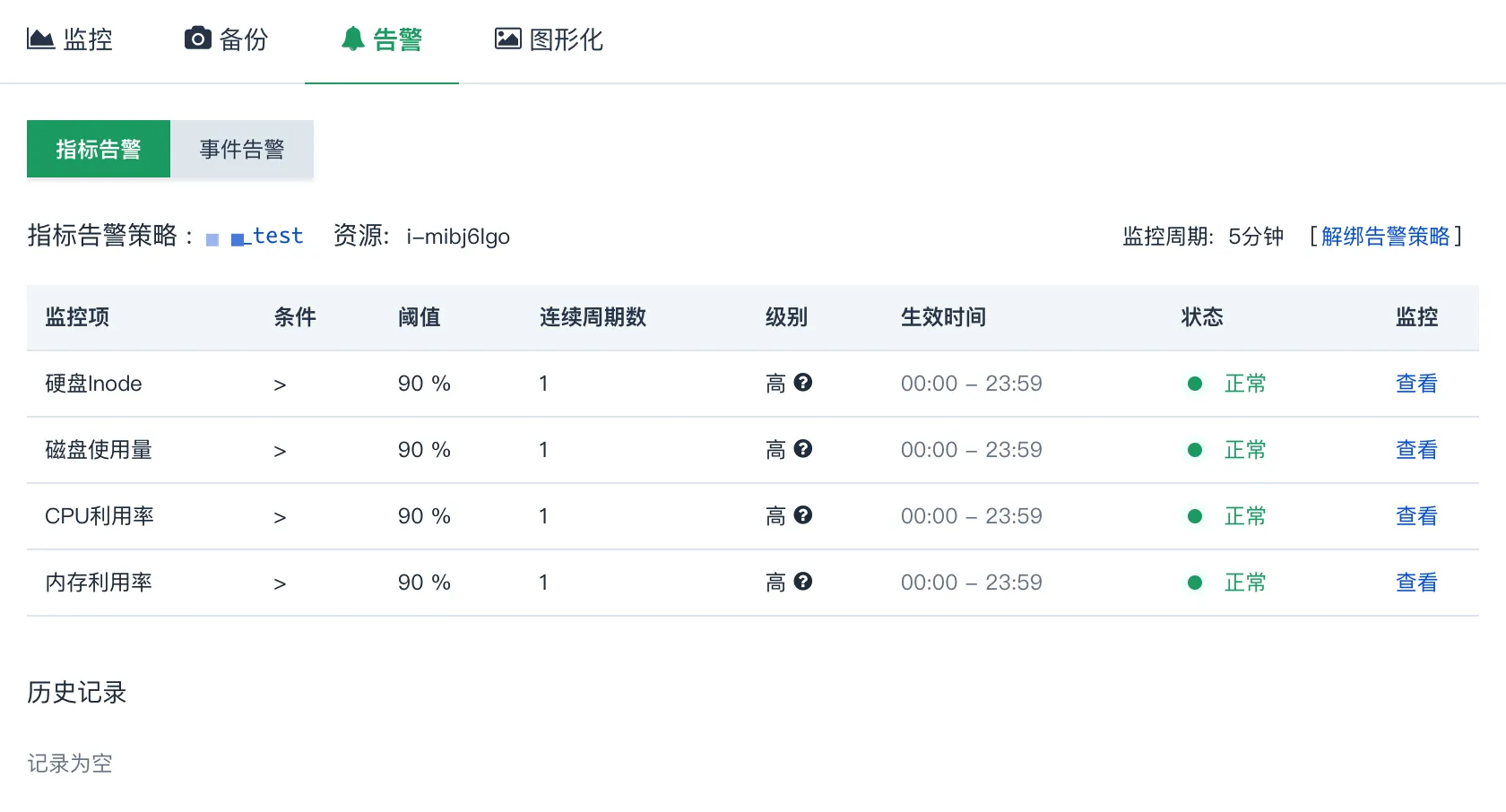The height and width of the screenshot is (812, 1506).
Task: Select the 指标告警 sub-tab
Action: (99, 149)
